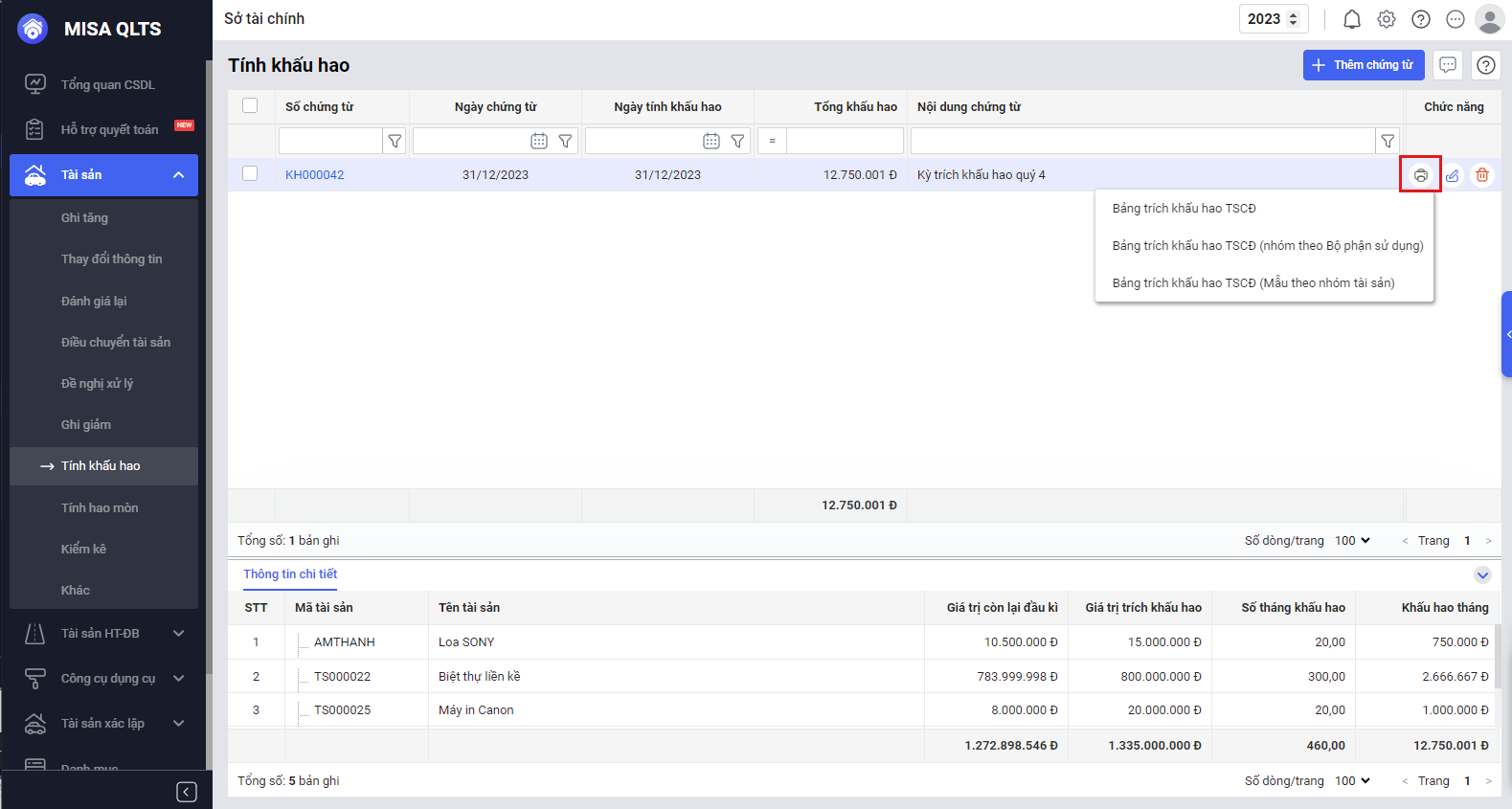Open the notifications bell icon
The width and height of the screenshot is (1512, 809).
(1351, 19)
